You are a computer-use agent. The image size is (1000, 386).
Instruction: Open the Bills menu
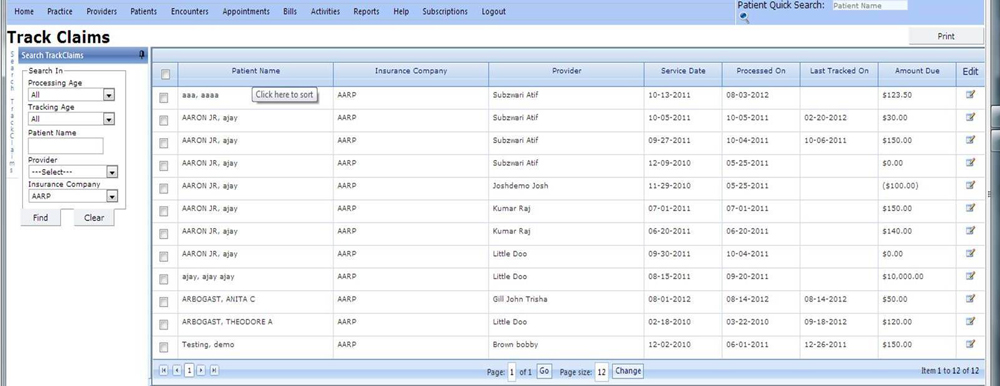click(290, 11)
